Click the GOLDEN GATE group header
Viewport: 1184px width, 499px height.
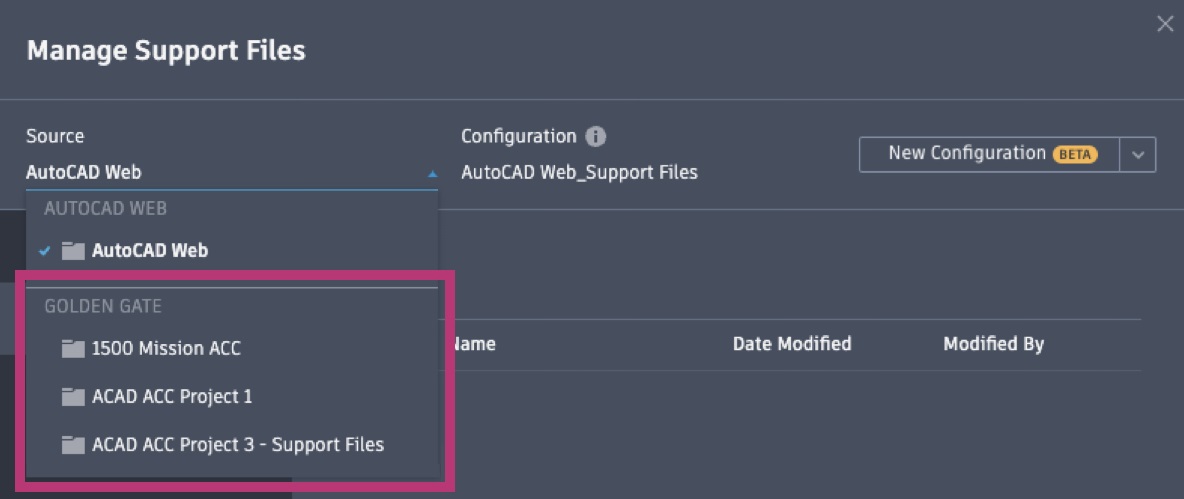click(103, 307)
